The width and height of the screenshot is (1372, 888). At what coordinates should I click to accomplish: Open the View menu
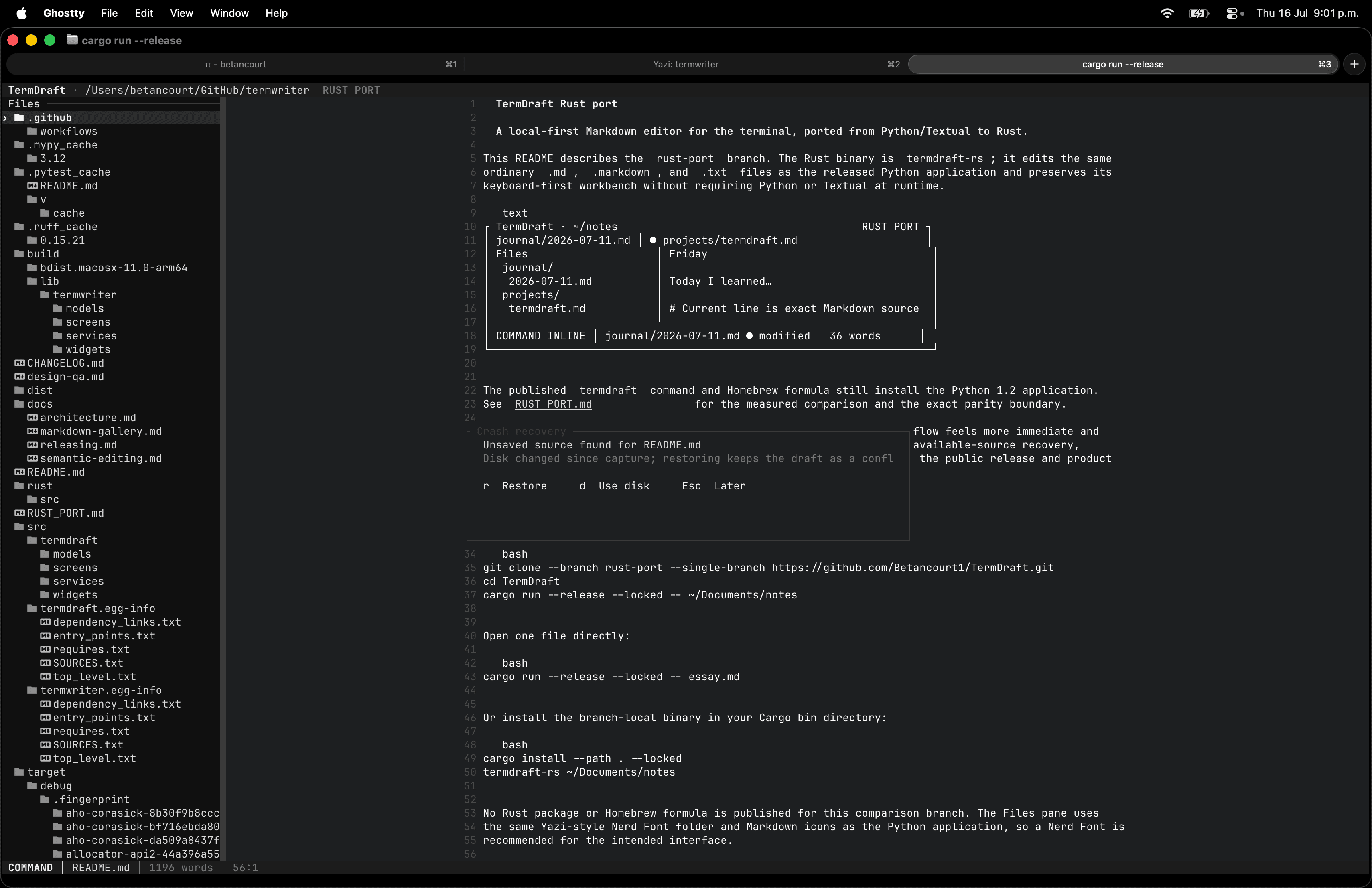pyautogui.click(x=182, y=13)
